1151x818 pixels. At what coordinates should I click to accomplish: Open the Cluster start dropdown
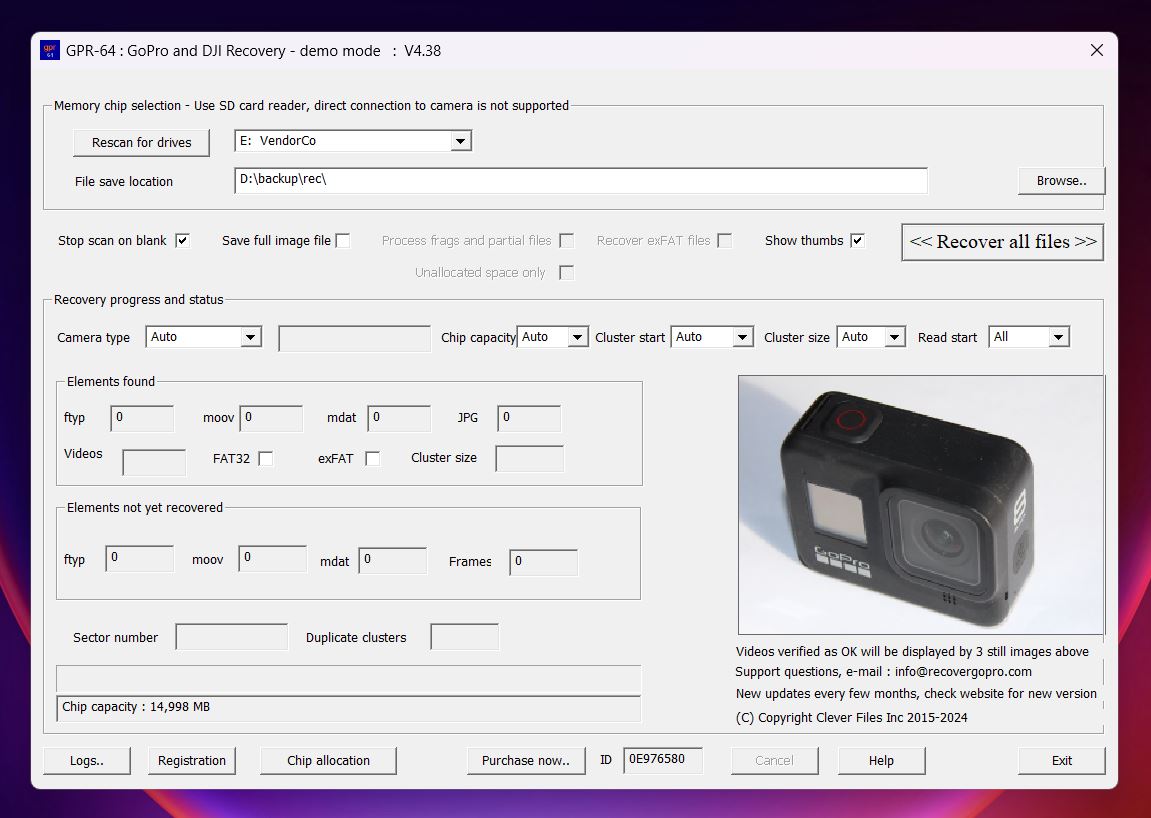742,337
